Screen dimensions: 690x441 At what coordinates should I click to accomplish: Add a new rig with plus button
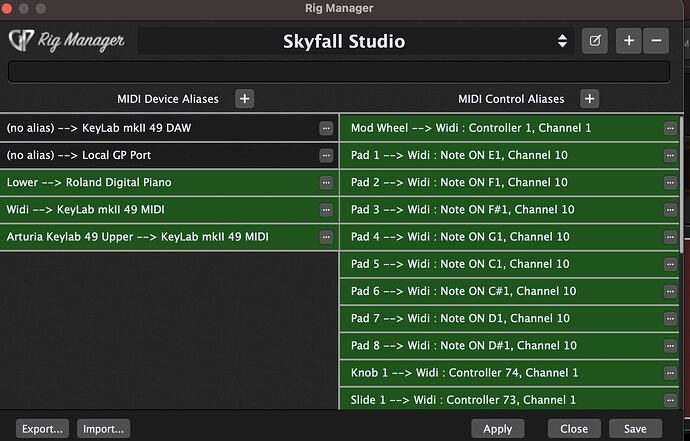629,41
